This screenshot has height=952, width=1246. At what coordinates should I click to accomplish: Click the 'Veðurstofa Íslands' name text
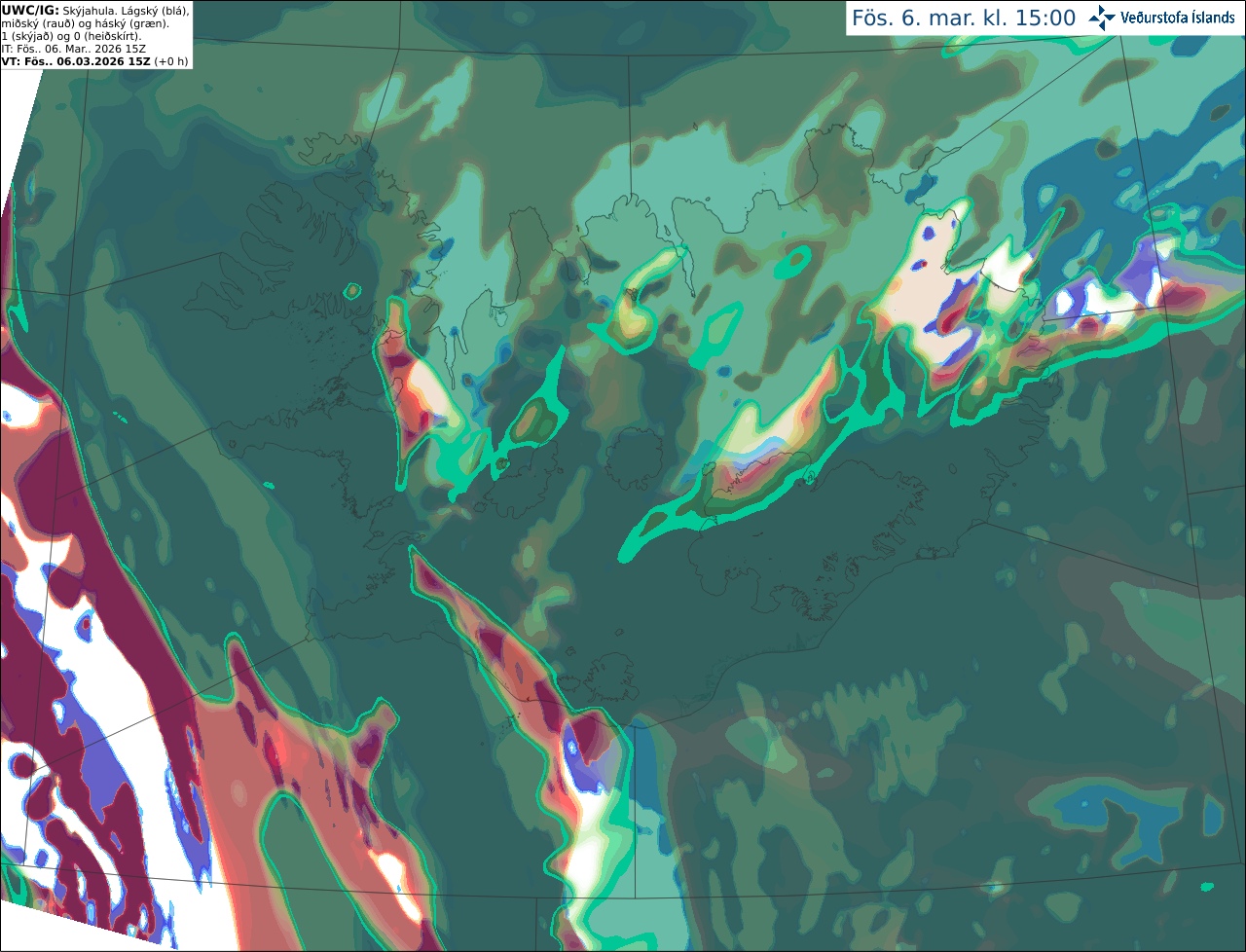[1177, 18]
